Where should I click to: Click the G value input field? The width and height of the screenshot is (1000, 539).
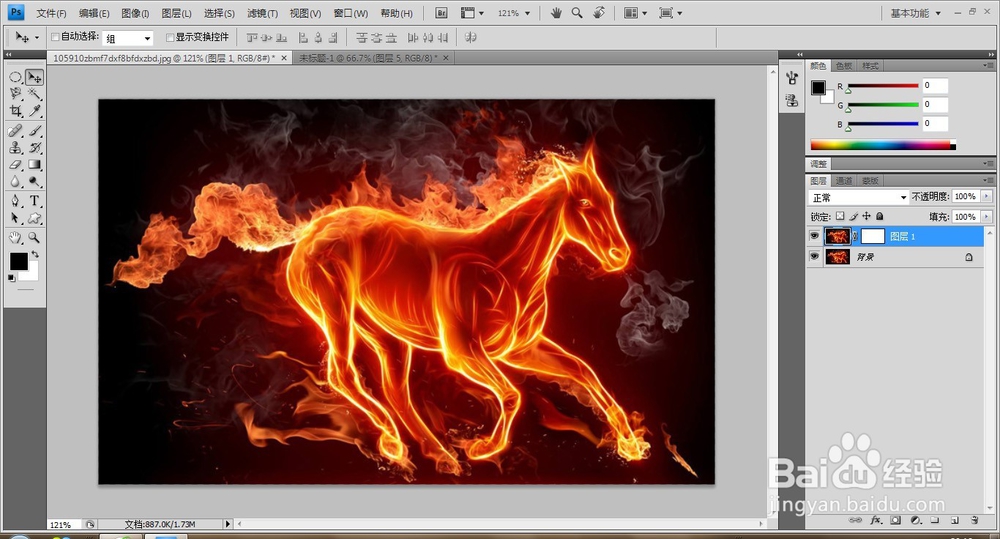pyautogui.click(x=935, y=105)
